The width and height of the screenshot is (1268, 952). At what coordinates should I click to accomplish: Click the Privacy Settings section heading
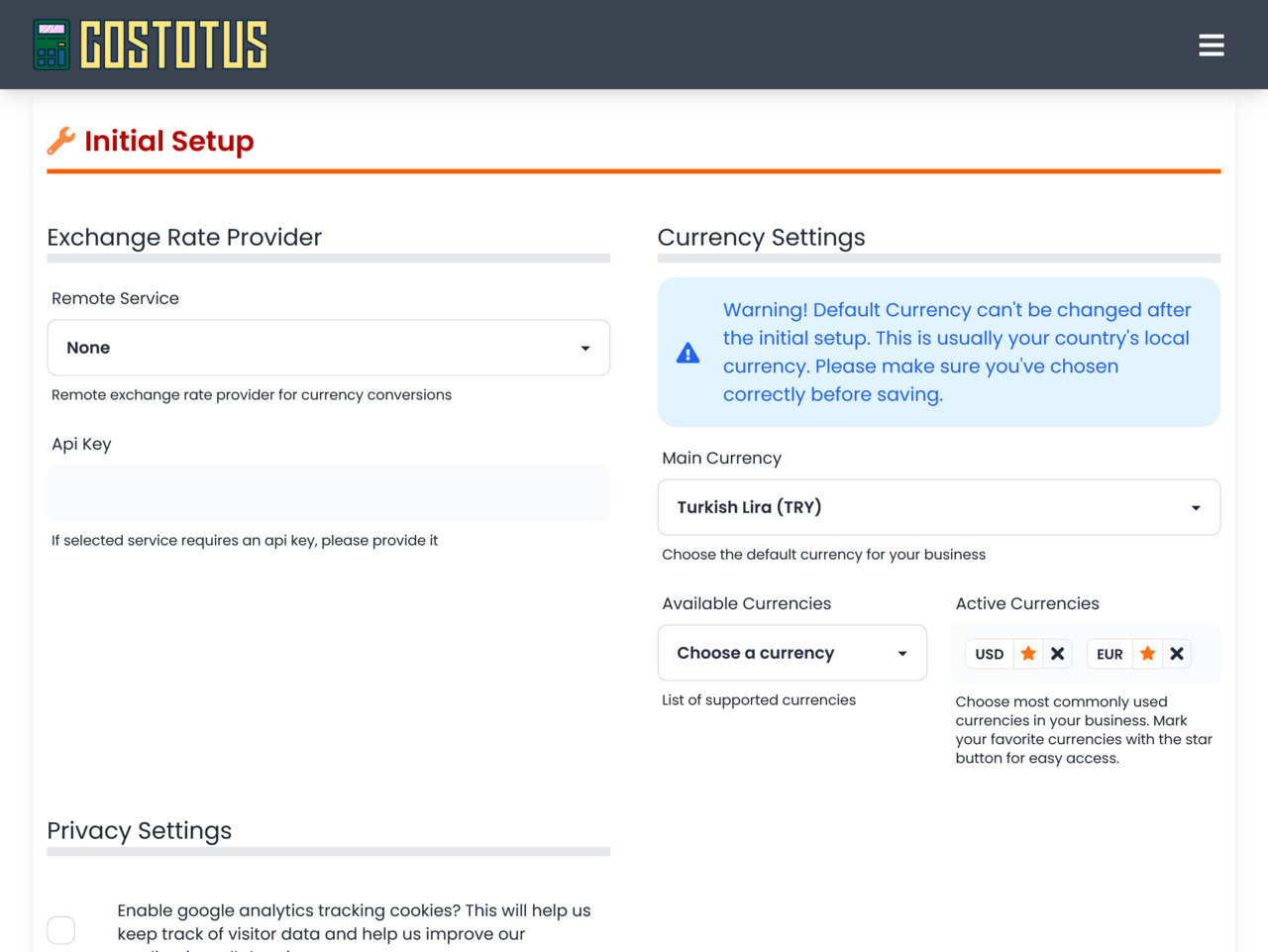(140, 830)
